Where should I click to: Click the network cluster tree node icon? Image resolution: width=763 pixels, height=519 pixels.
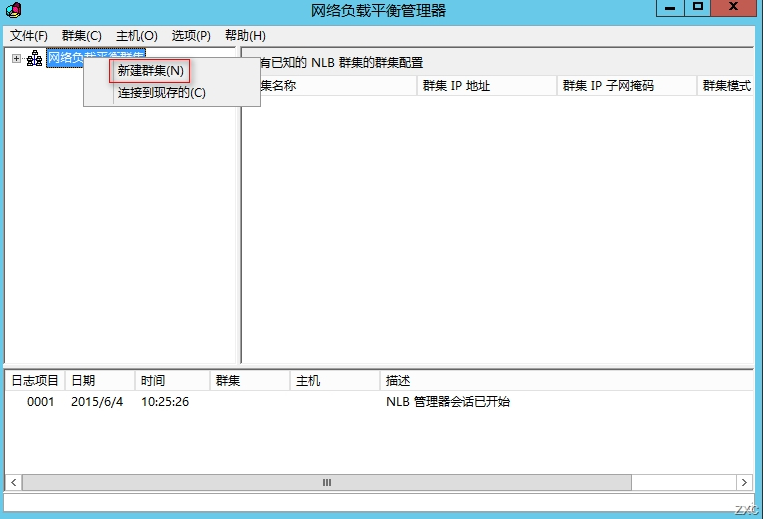(34, 58)
